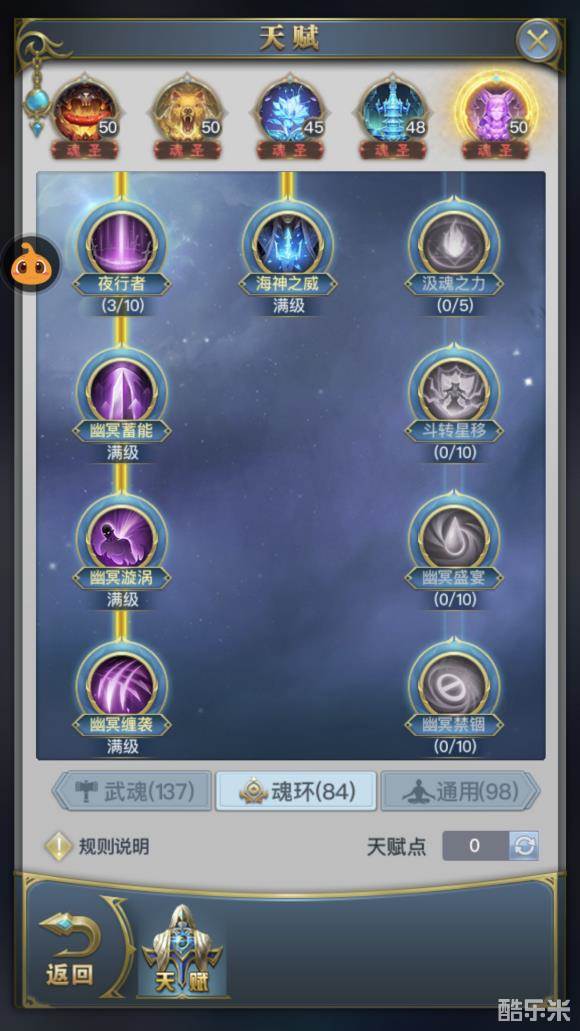The height and width of the screenshot is (1031, 580).
Task: Select the 天赋 bottom menu icon
Action: click(x=181, y=950)
